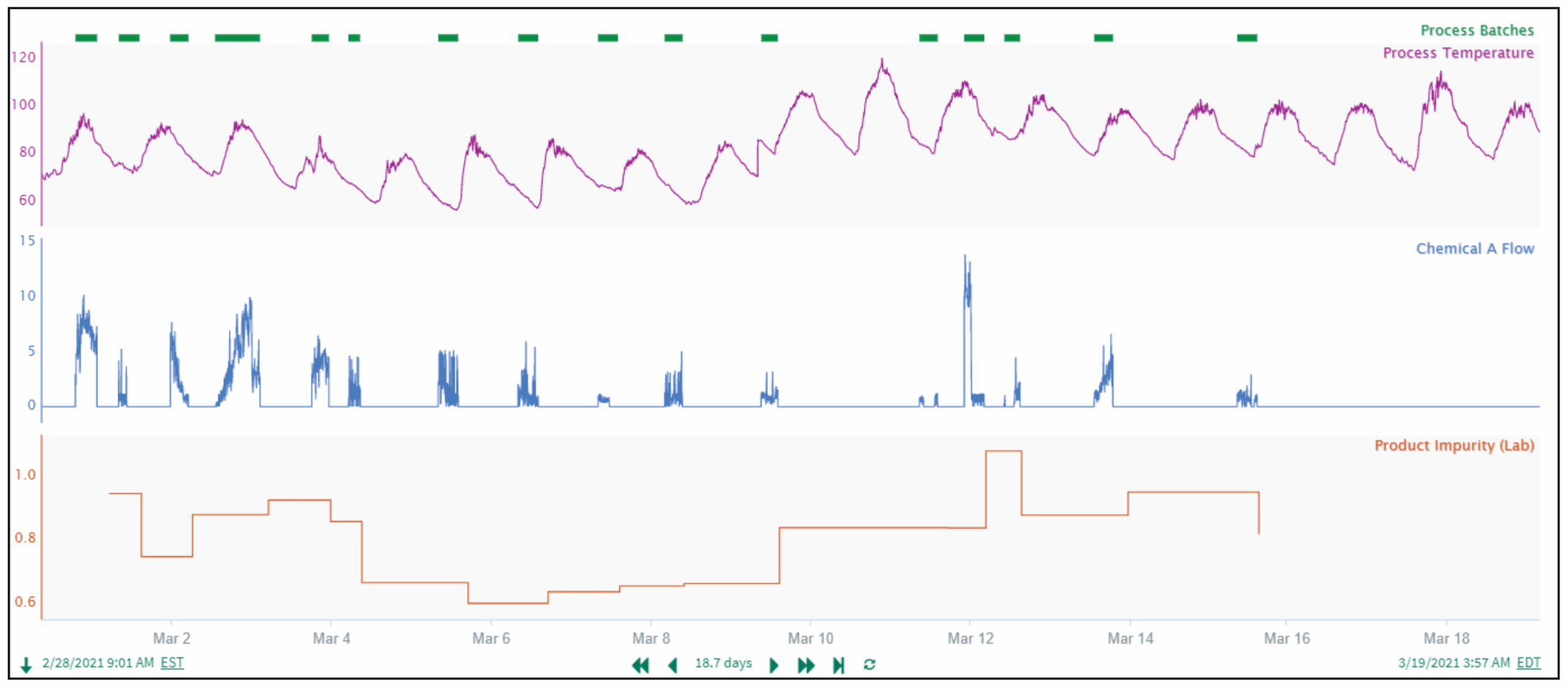Click the green down arrow at bottom-left
This screenshot has height=690, width=1568.
tap(26, 665)
